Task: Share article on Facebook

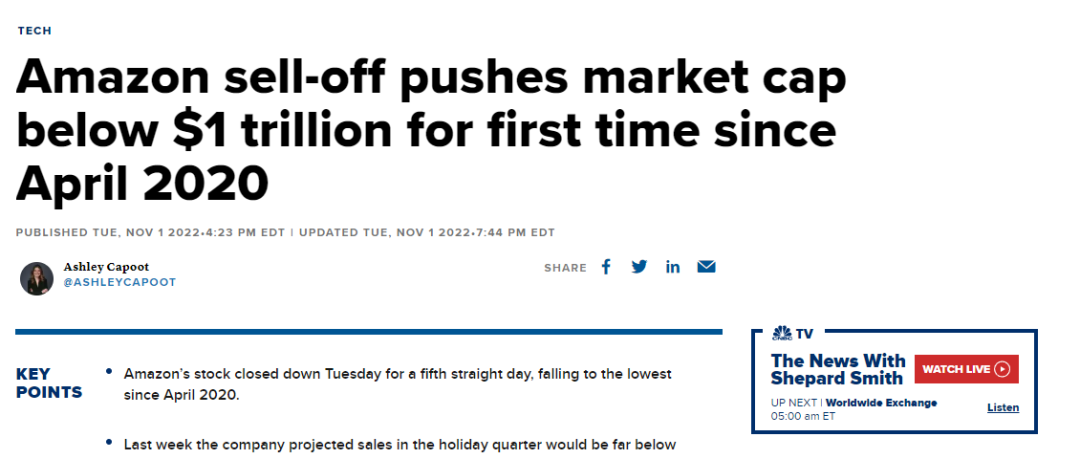Action: tap(606, 267)
